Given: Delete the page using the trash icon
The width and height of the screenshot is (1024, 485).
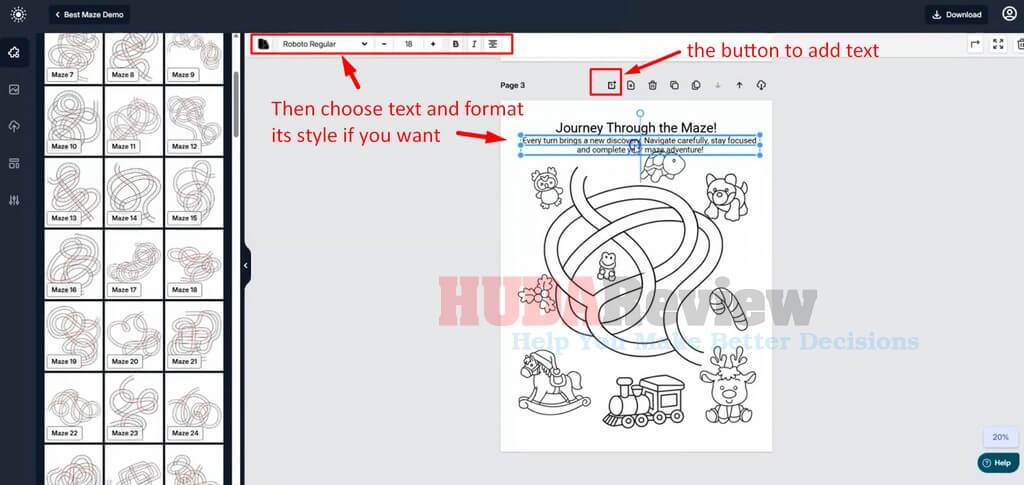Looking at the screenshot, I should tap(652, 85).
